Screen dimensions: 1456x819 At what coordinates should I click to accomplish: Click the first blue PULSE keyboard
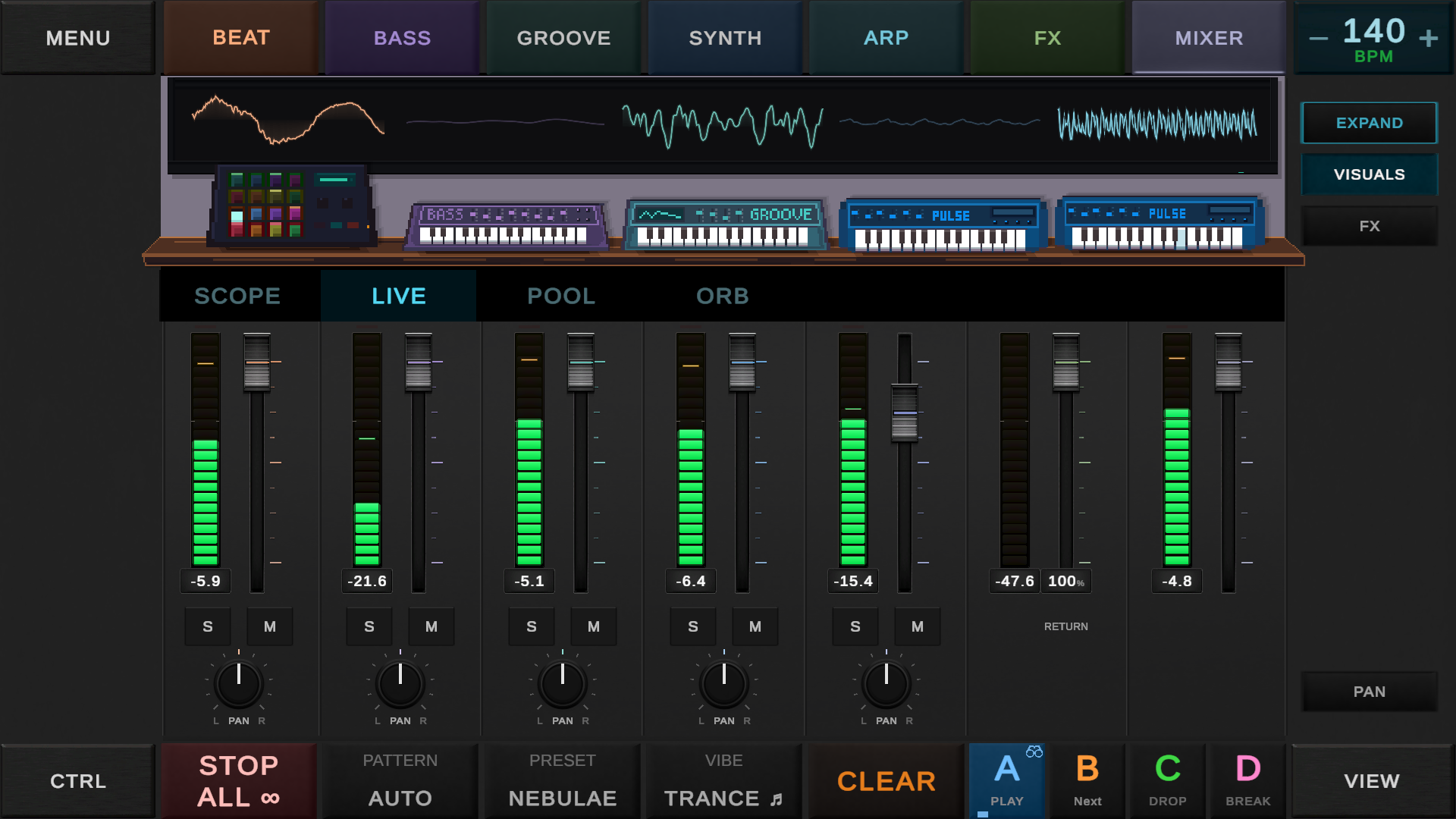point(942,225)
